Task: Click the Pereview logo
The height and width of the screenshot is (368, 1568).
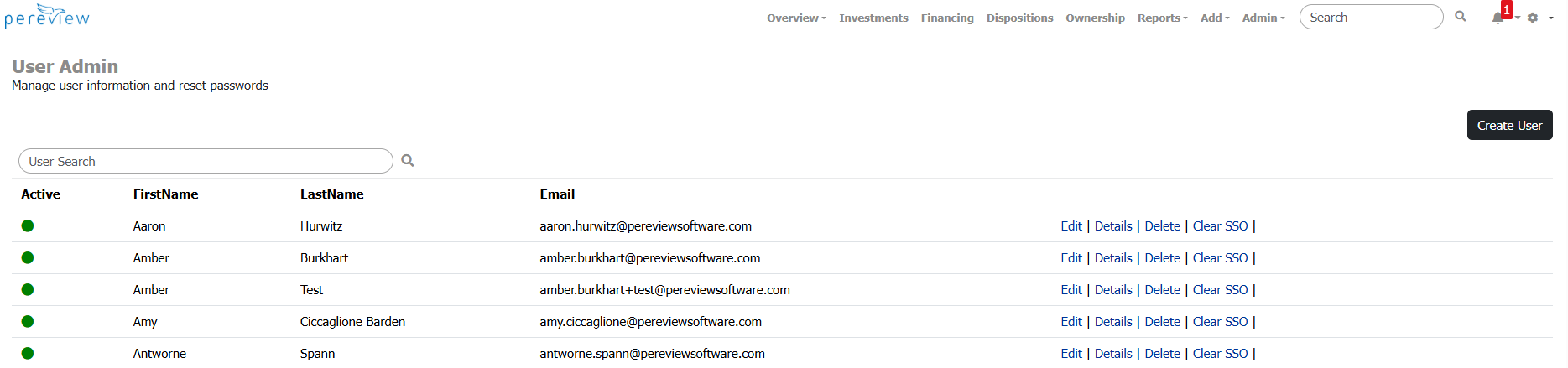Action: click(47, 16)
